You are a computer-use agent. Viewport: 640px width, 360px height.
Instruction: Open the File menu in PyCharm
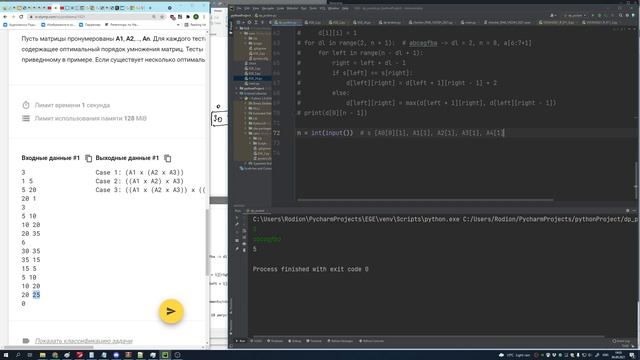tap(239, 8)
